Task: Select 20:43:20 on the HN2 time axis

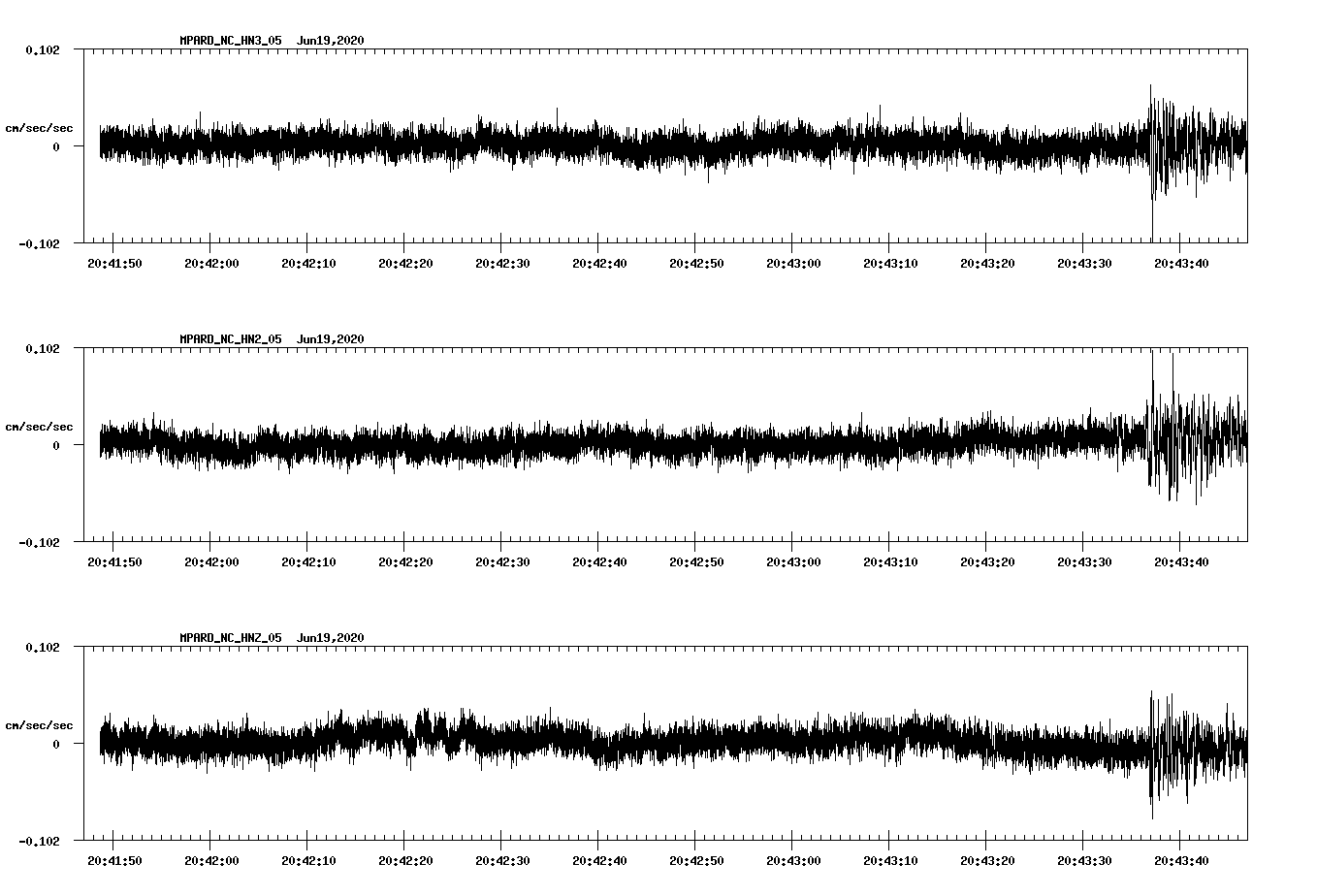Action: pyautogui.click(x=987, y=561)
